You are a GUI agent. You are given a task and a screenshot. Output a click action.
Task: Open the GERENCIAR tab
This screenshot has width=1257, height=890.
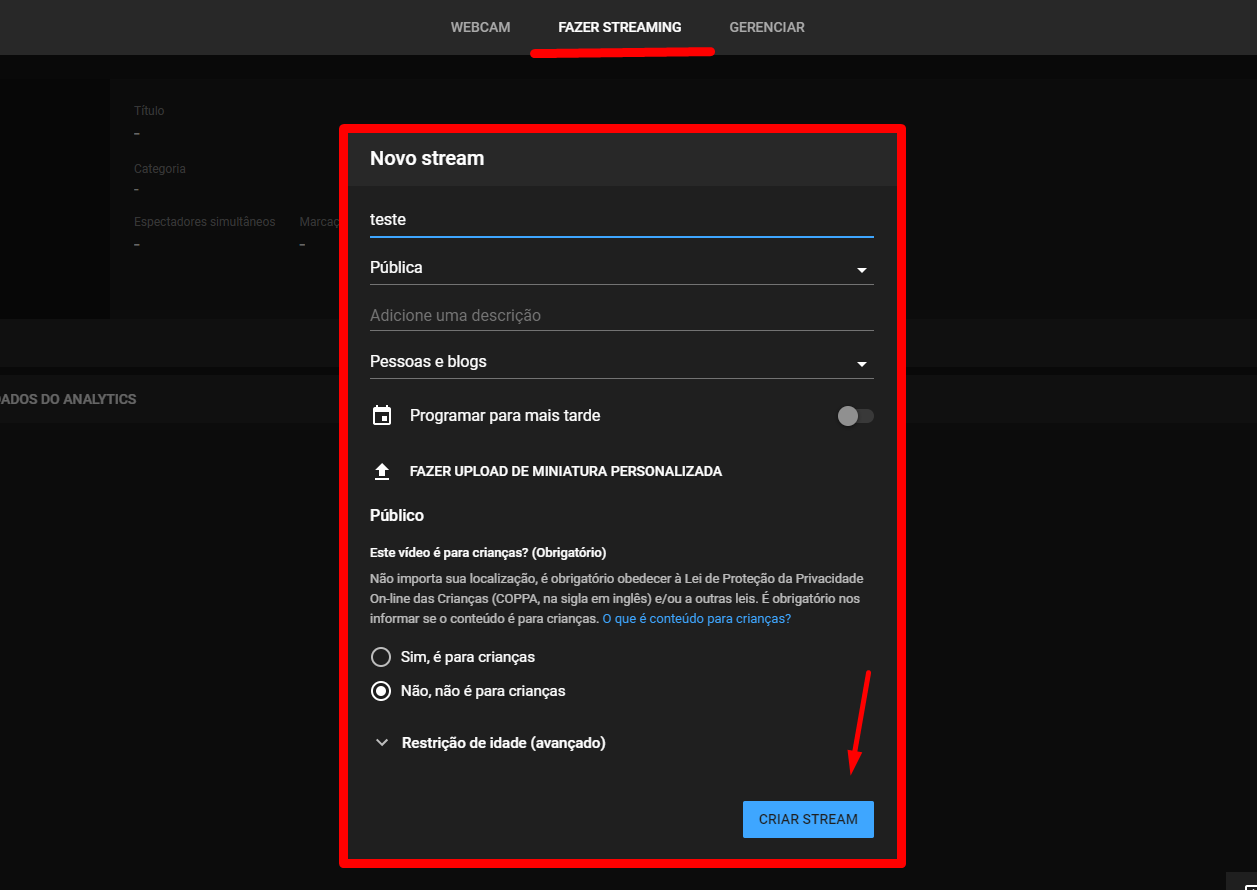[x=767, y=27]
